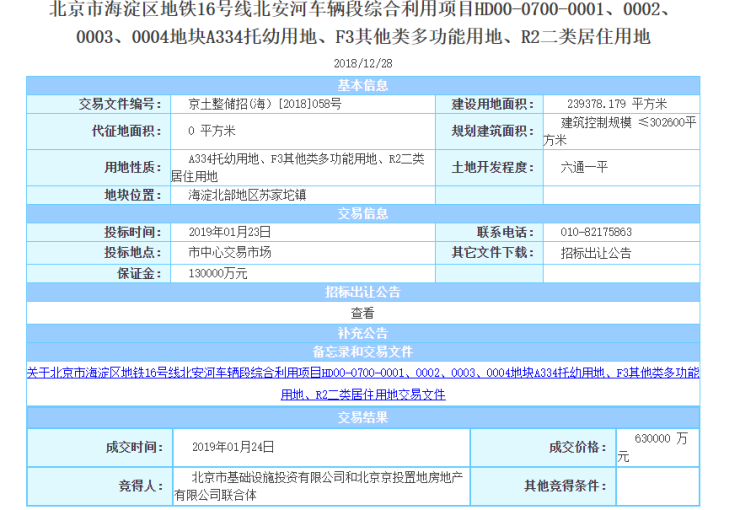Click the file number 京土整储招(海)[2018]058号
Screen dimensions: 740x510
point(264,104)
